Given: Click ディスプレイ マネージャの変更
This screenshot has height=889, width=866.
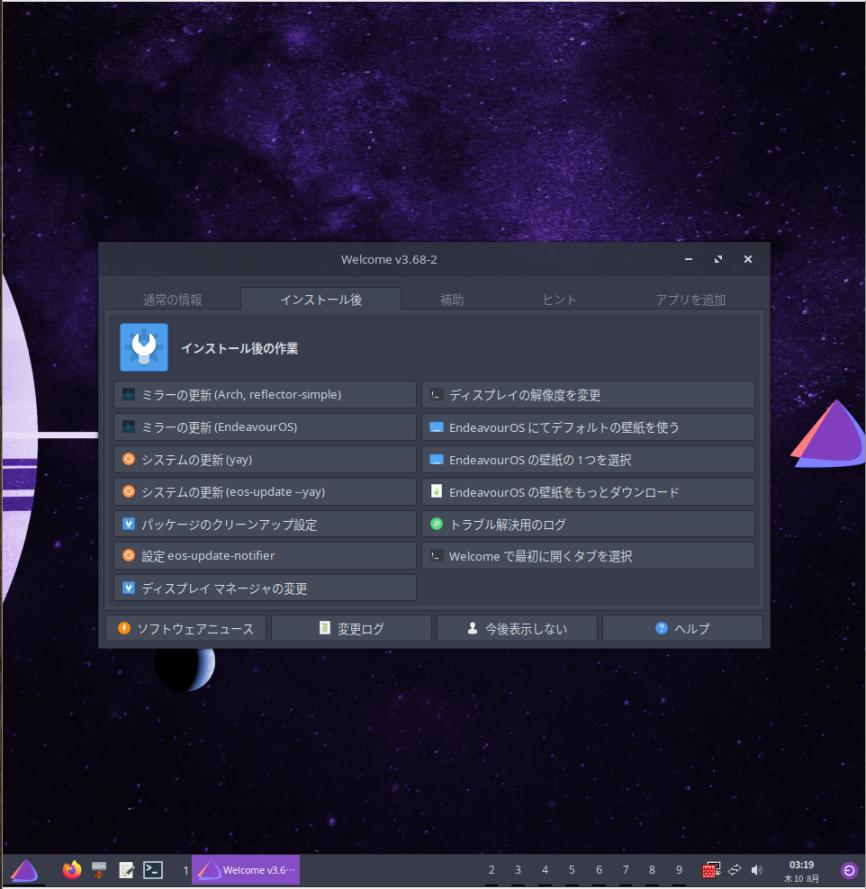Looking at the screenshot, I should click(x=265, y=588).
